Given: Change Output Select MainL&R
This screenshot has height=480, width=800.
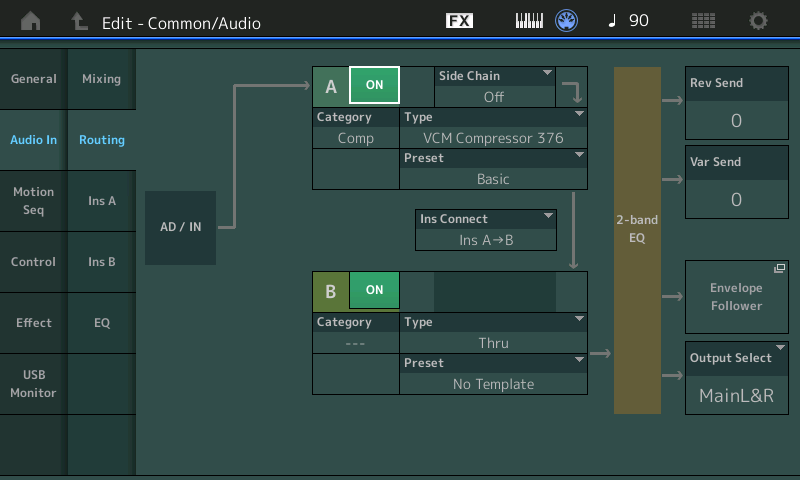Looking at the screenshot, I should tap(736, 377).
